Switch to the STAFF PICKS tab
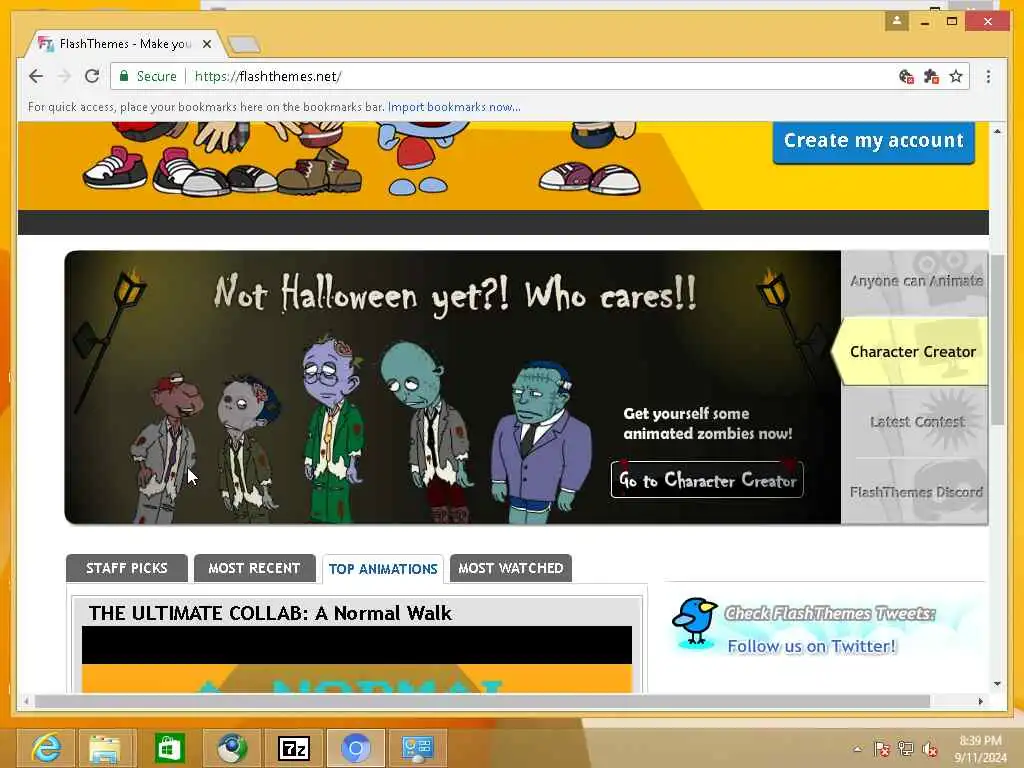This screenshot has height=768, width=1024. pyautogui.click(x=127, y=568)
